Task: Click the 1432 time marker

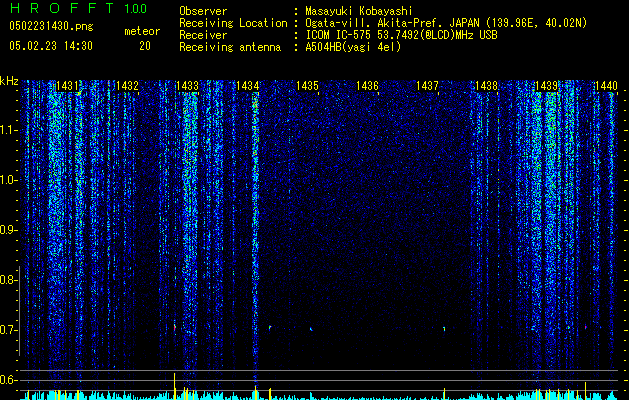Action: [127, 86]
